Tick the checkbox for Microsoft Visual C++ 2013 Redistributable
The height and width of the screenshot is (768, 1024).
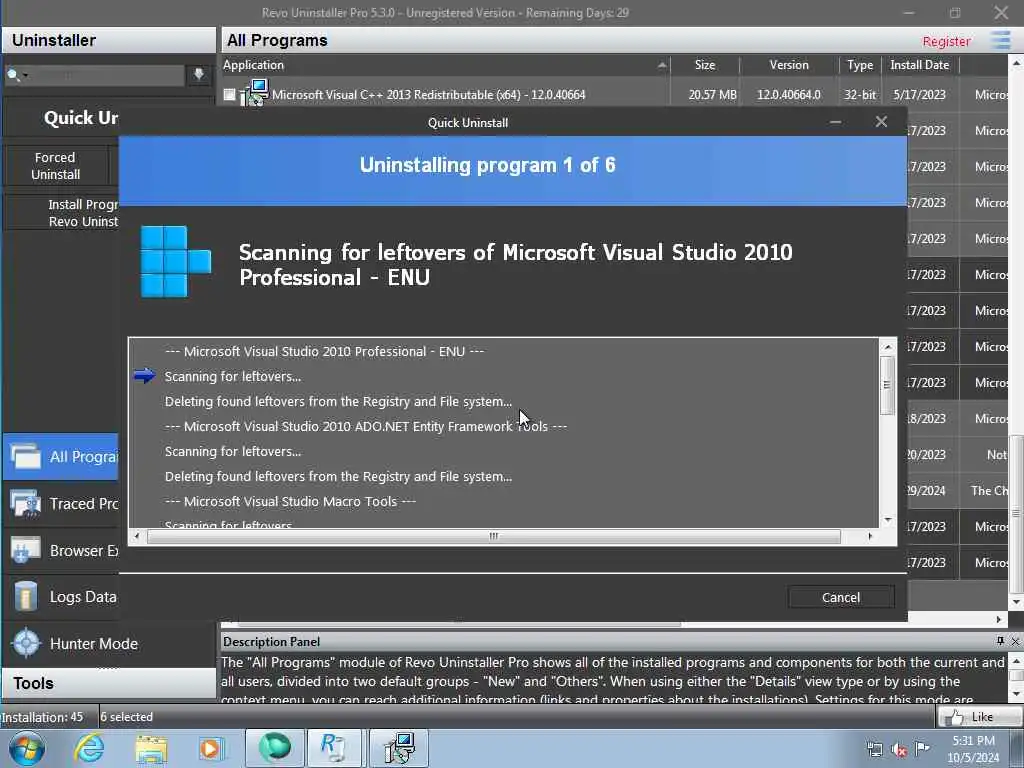point(229,95)
